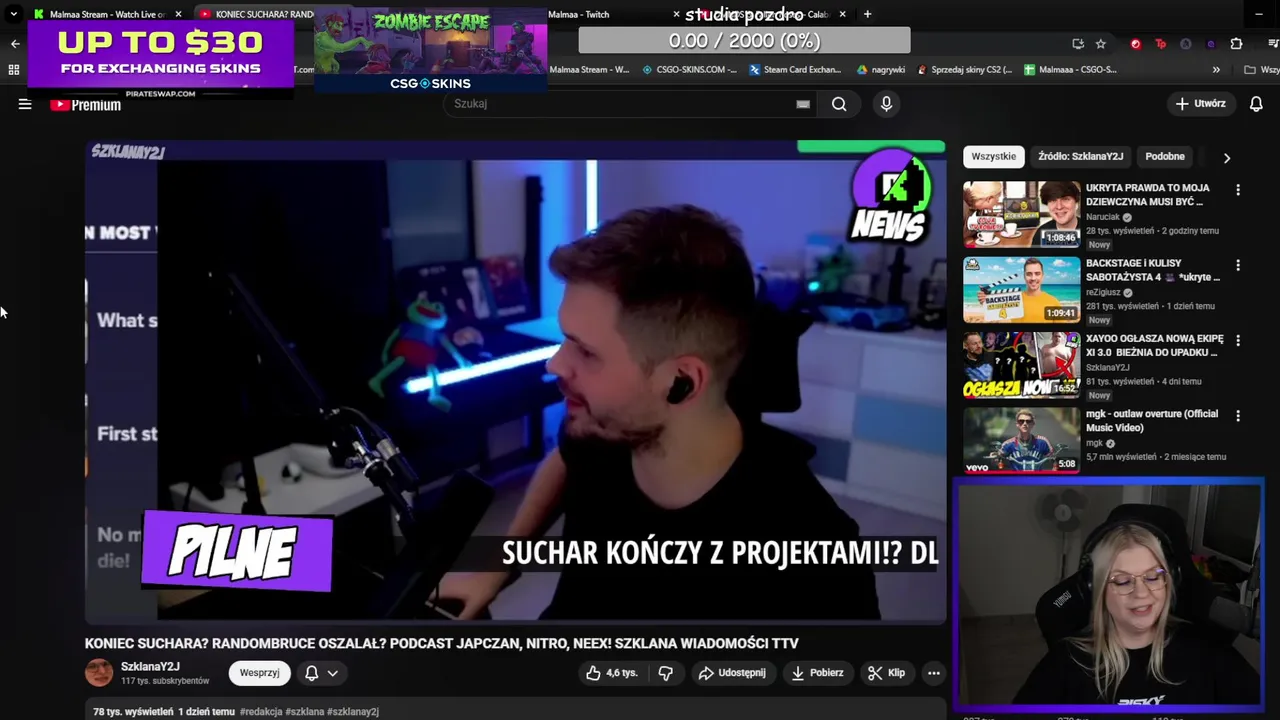Click video title KONIEC SUCHARA? RANDOMBRUCE OSZALAŁ?
Viewport: 1280px width, 720px height.
click(x=441, y=643)
